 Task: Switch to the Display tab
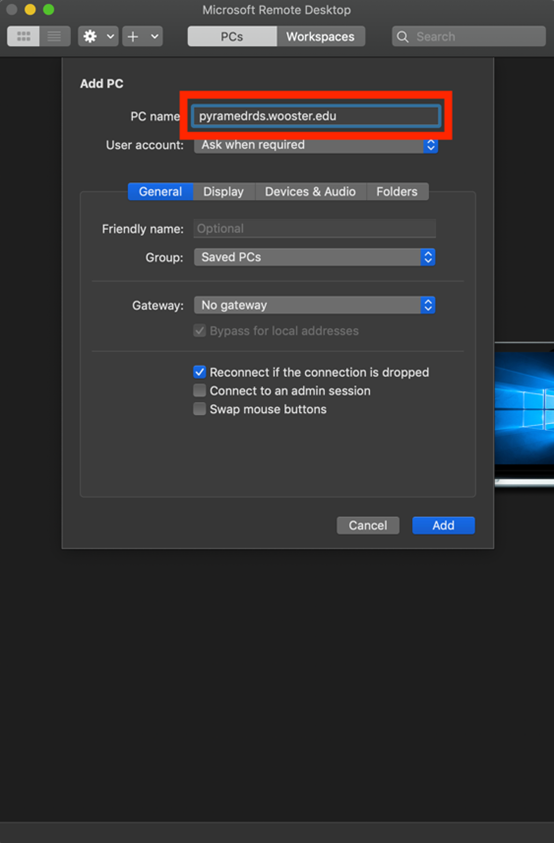[223, 191]
